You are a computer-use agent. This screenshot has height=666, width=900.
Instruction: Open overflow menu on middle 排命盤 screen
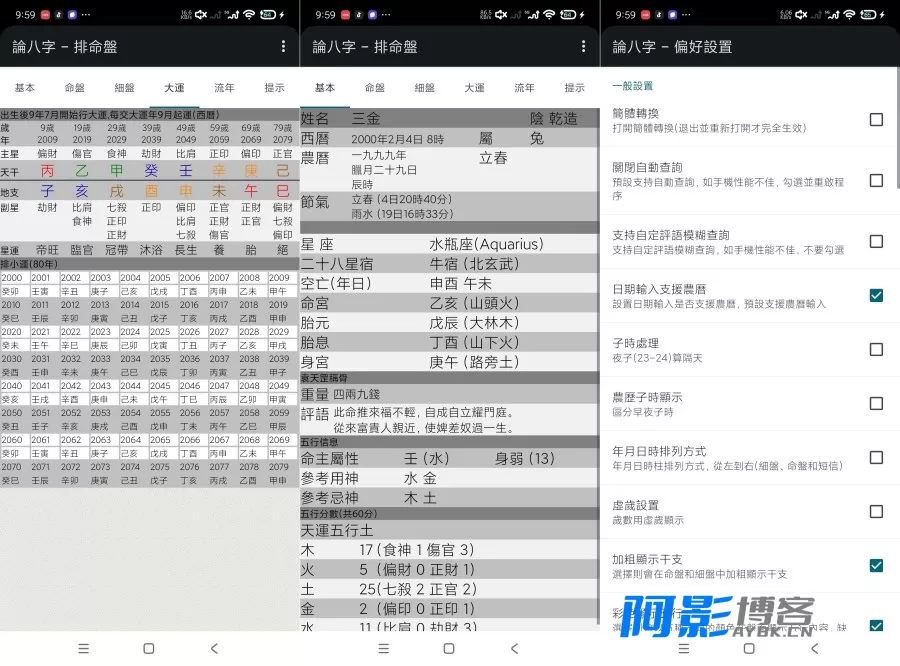click(583, 47)
